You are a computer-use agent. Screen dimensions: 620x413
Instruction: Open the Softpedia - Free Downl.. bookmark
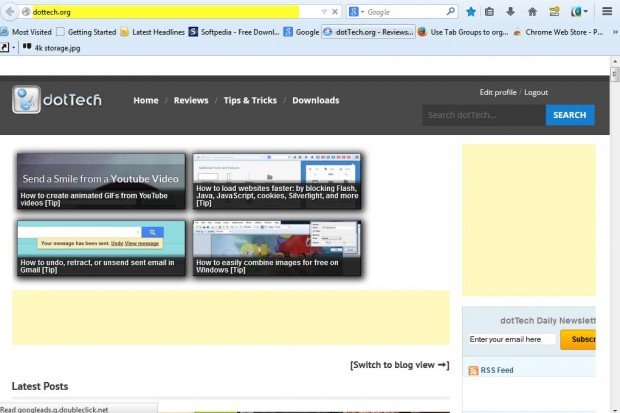click(x=234, y=32)
